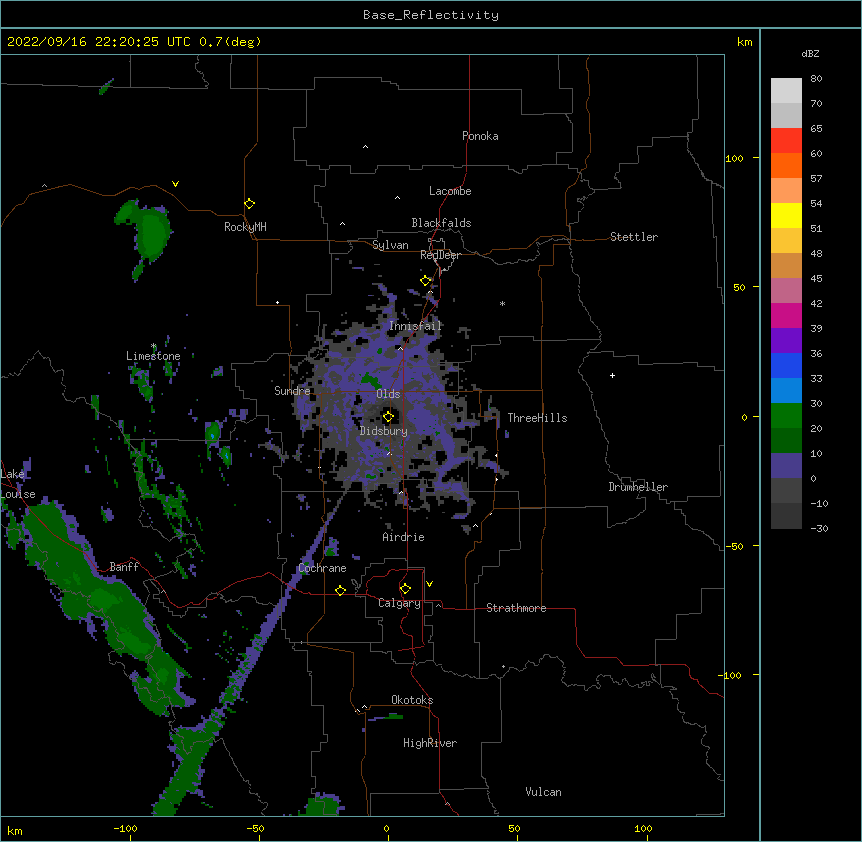This screenshot has height=842, width=862.
Task: Select the Ponoka city label
Action: 480,136
